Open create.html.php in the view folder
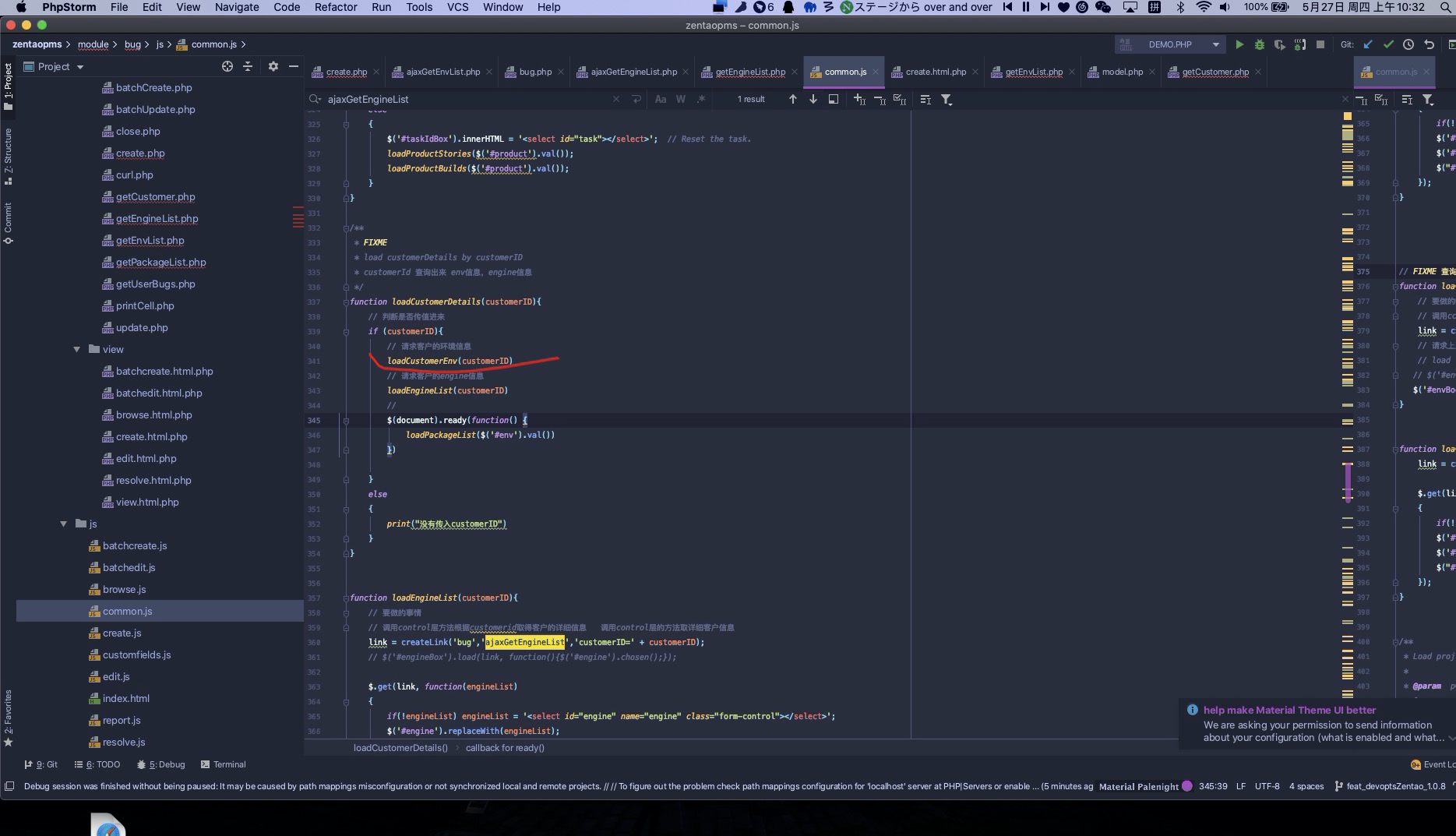1456x836 pixels. point(151,436)
